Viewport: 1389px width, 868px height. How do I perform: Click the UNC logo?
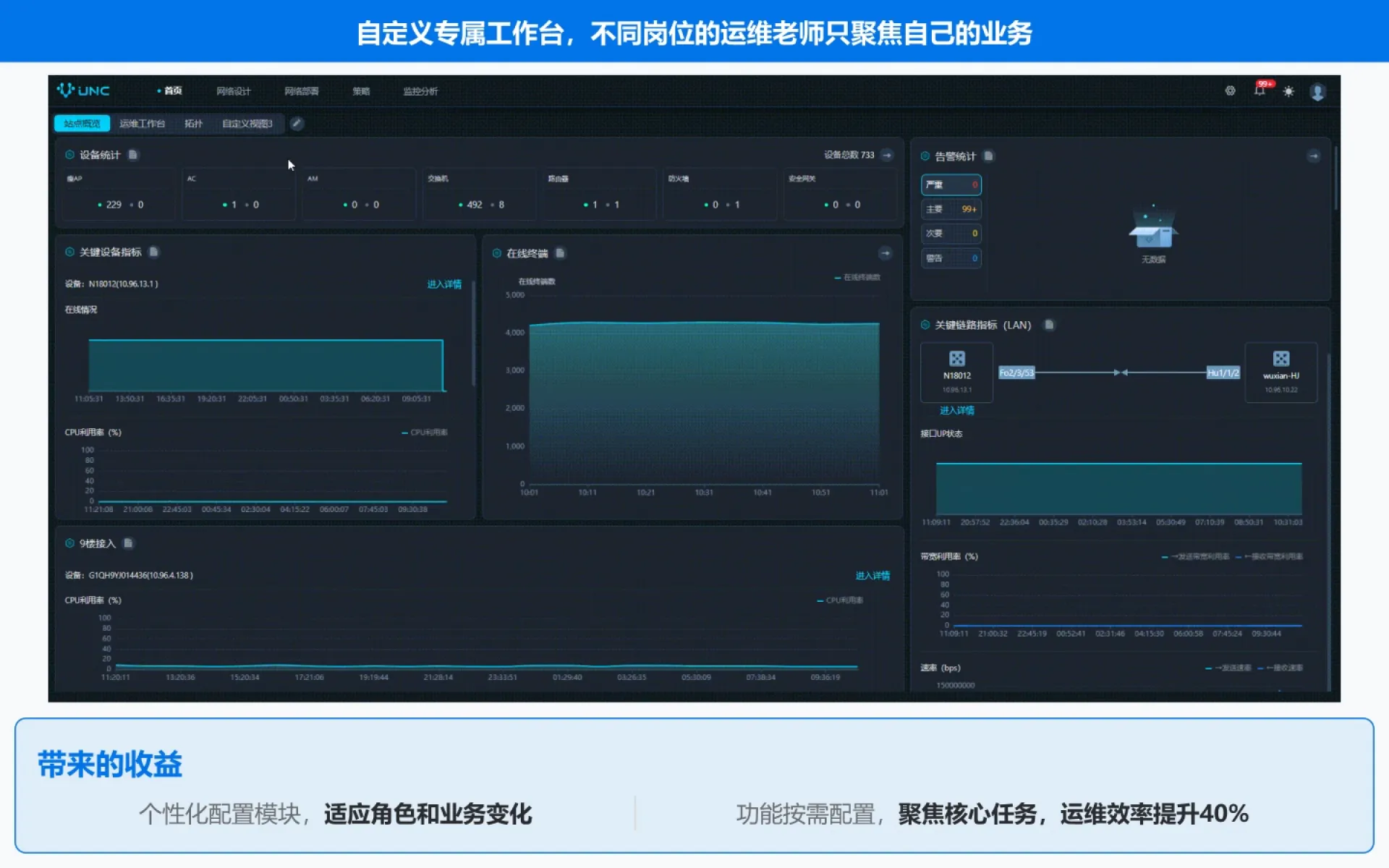83,90
